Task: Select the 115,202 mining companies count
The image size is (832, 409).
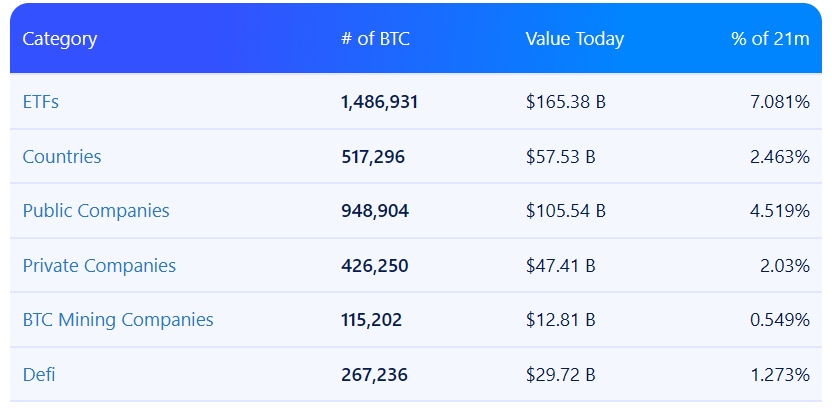Action: coord(374,320)
